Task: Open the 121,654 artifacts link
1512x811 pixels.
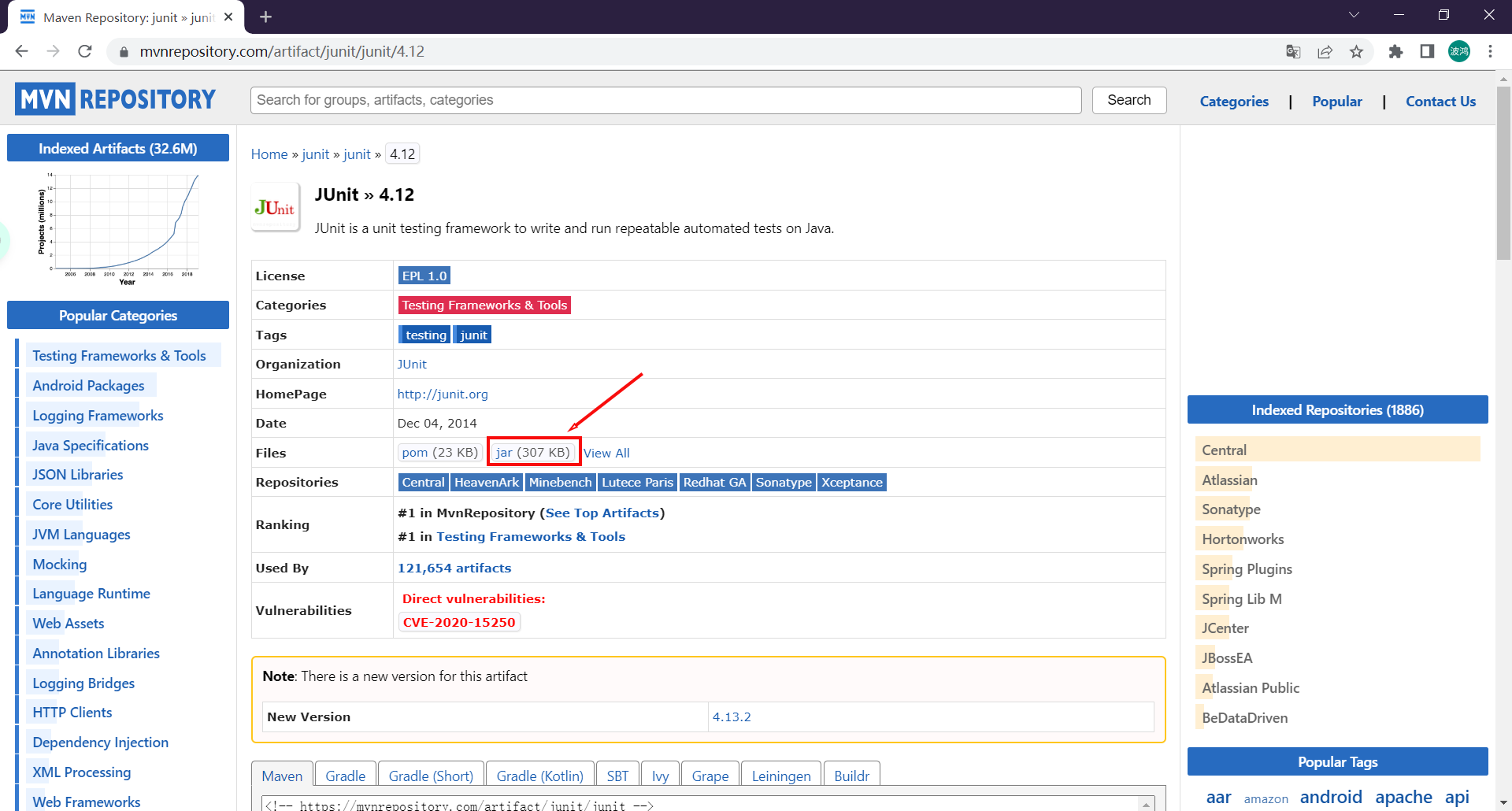Action: point(454,568)
